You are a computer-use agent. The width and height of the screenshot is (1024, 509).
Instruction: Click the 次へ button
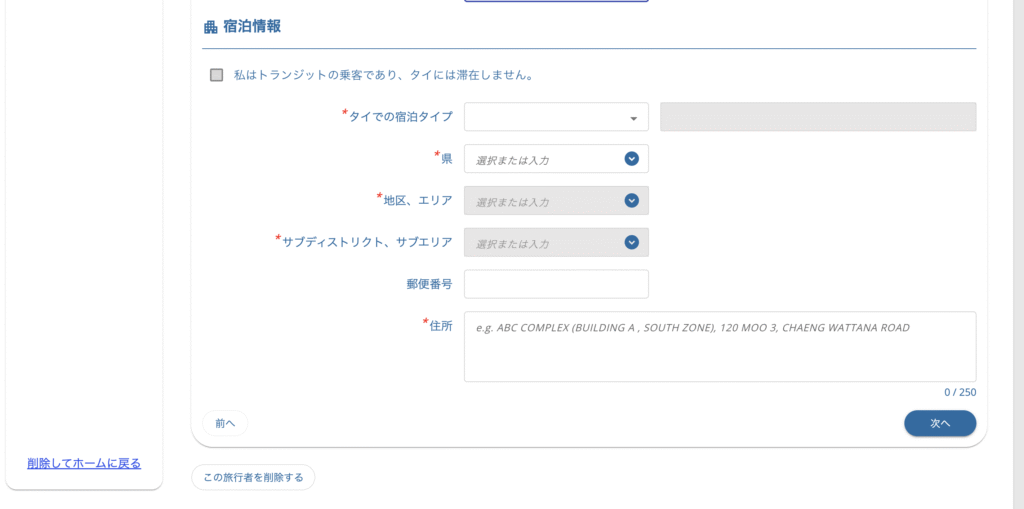(x=940, y=423)
